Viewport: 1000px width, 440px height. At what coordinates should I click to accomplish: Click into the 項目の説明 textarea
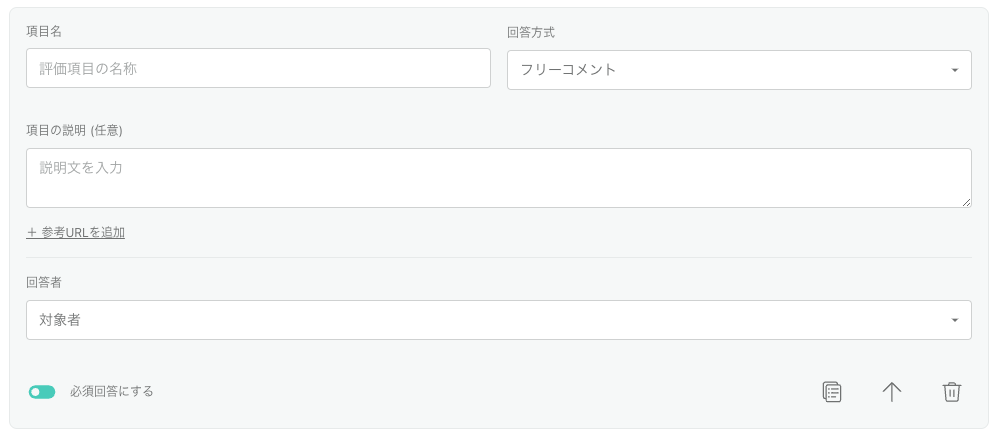click(498, 178)
